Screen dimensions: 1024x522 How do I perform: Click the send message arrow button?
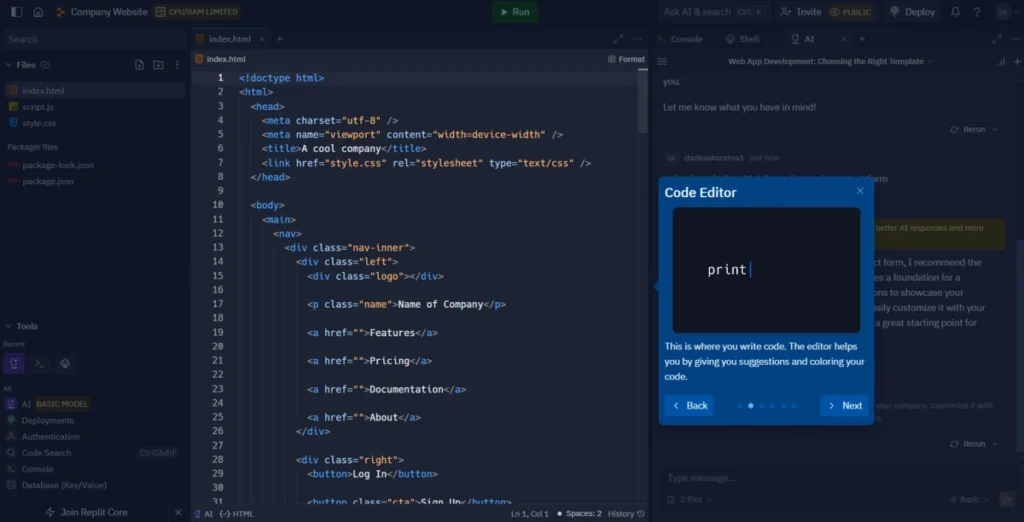pyautogui.click(x=1007, y=499)
